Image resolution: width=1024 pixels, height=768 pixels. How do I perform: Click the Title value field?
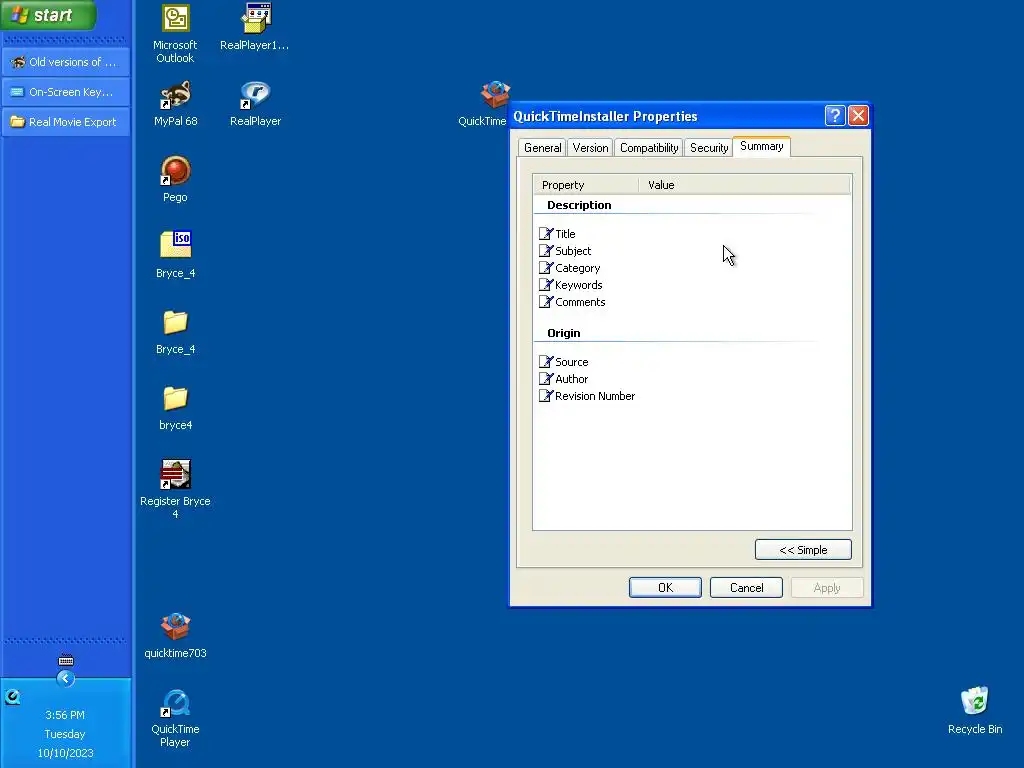pyautogui.click(x=744, y=234)
